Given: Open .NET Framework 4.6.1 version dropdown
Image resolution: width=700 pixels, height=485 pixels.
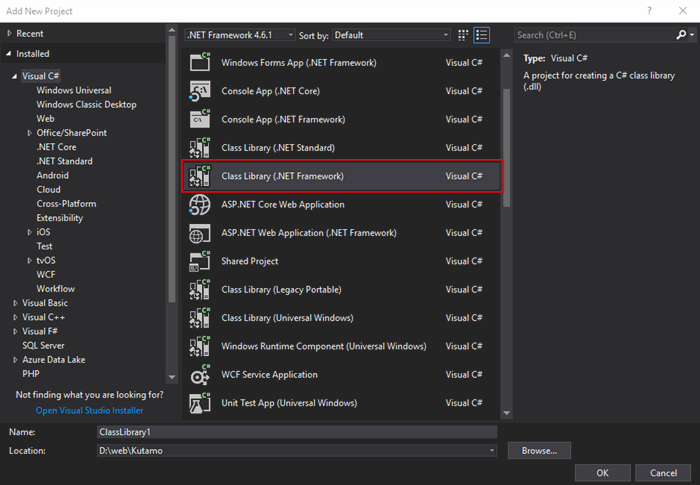Looking at the screenshot, I should 240,35.
